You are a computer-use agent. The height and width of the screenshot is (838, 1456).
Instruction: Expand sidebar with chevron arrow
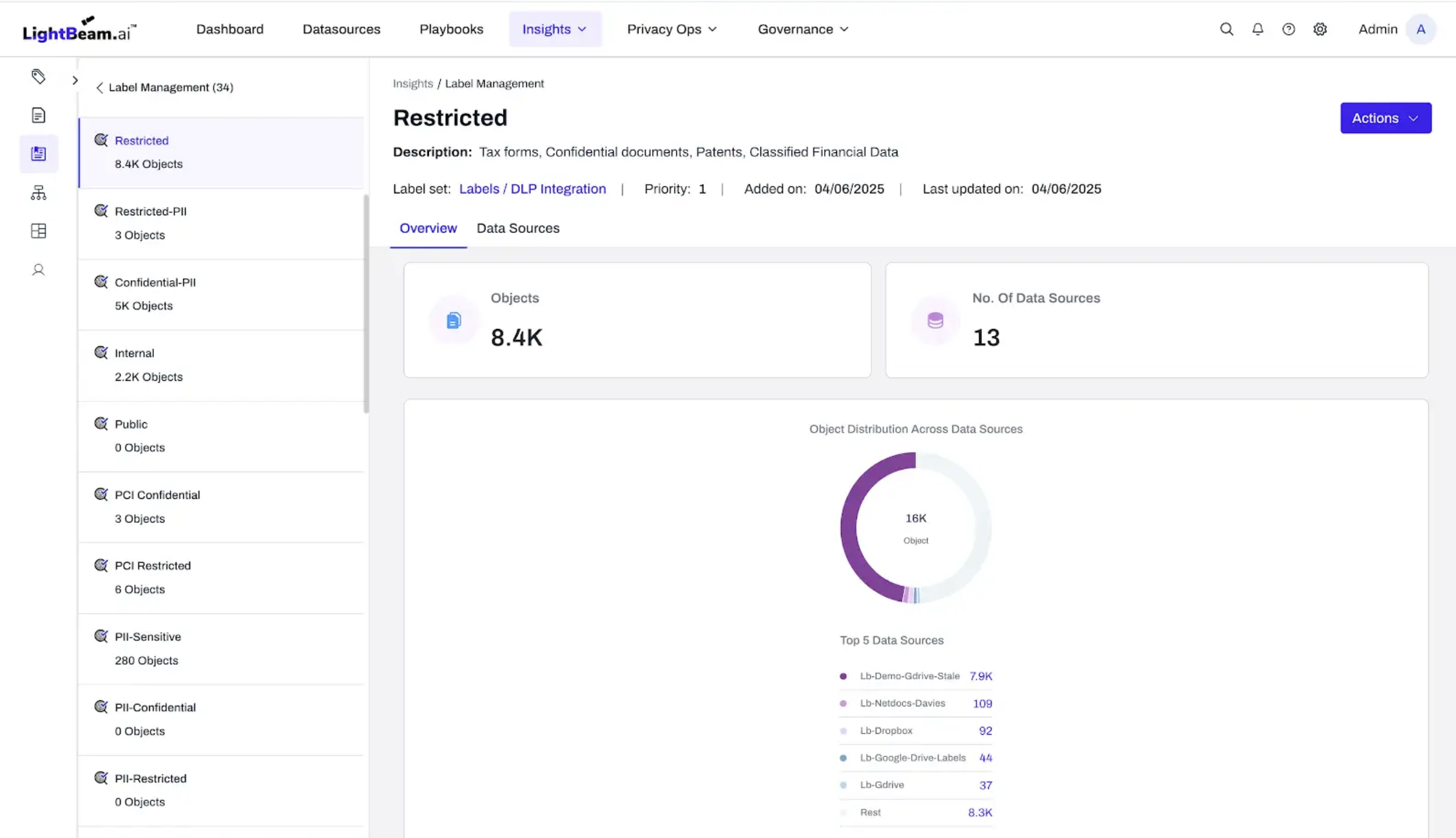tap(75, 80)
